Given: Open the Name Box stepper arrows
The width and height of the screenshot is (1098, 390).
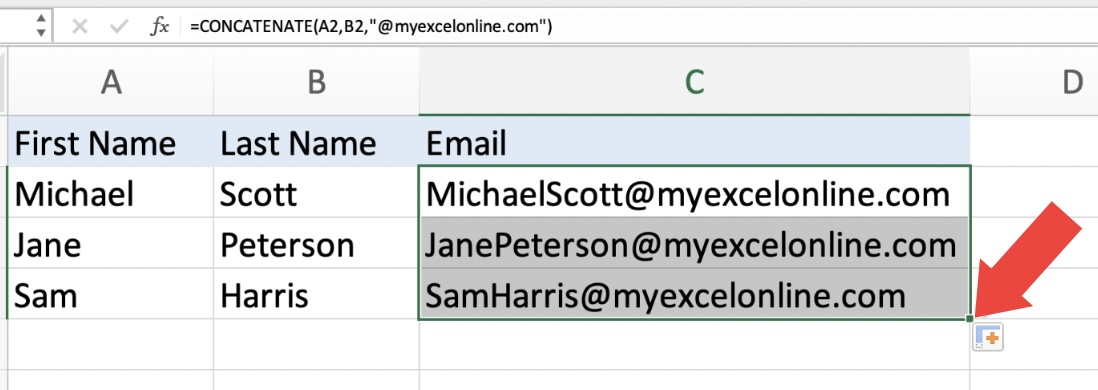Looking at the screenshot, I should [41, 26].
